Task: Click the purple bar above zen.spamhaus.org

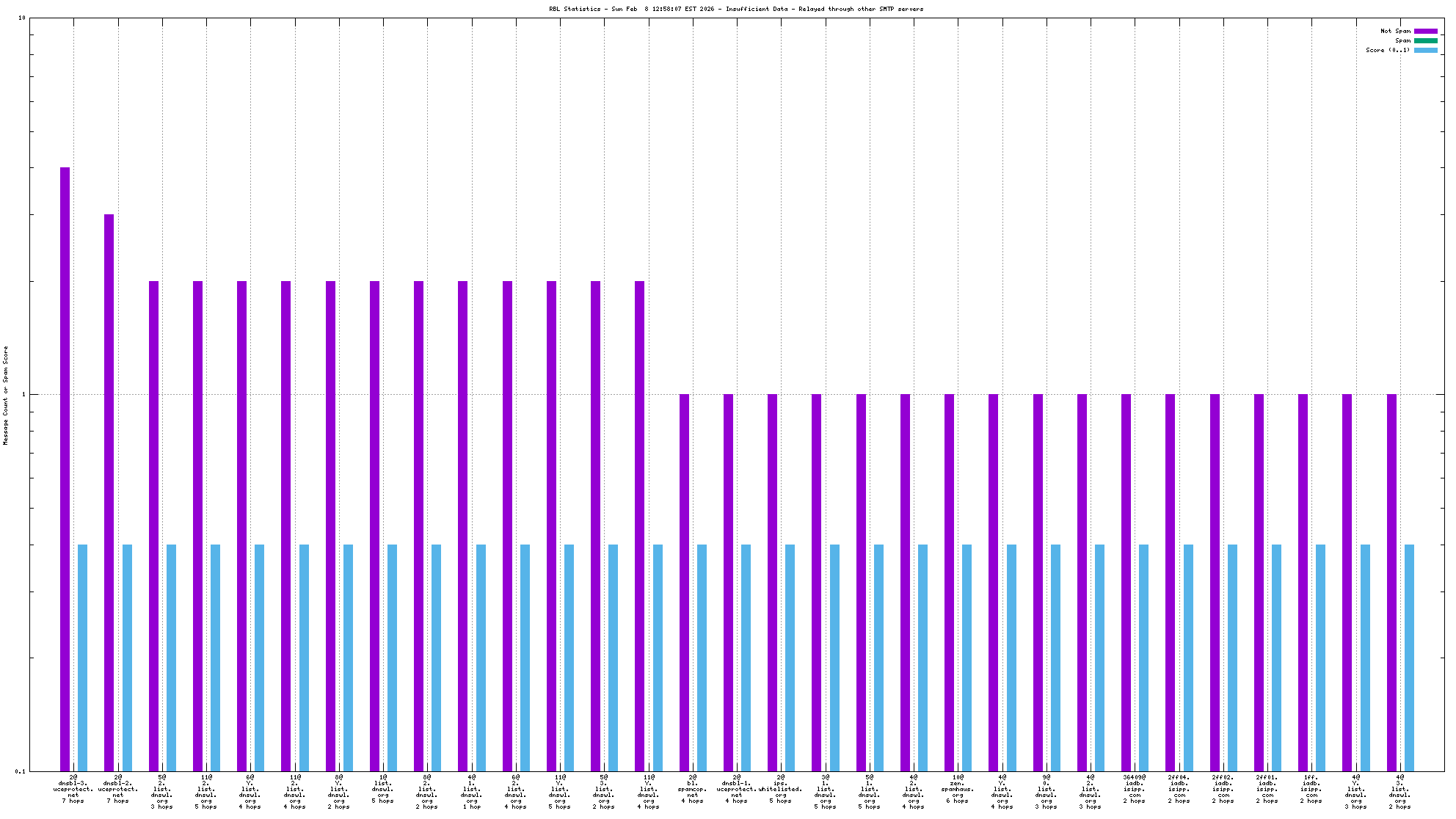Action: [949, 582]
